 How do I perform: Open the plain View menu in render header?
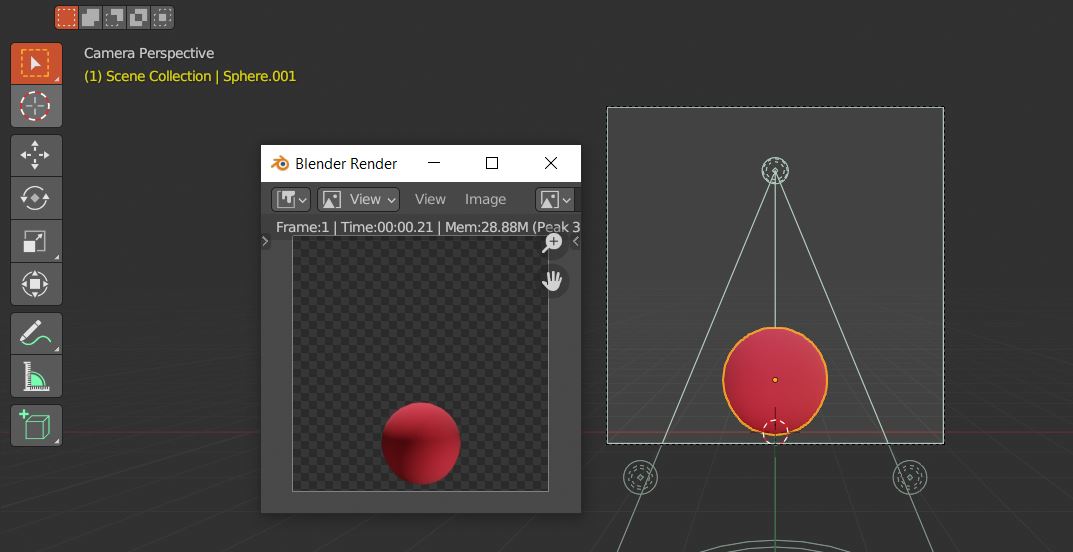coord(430,199)
